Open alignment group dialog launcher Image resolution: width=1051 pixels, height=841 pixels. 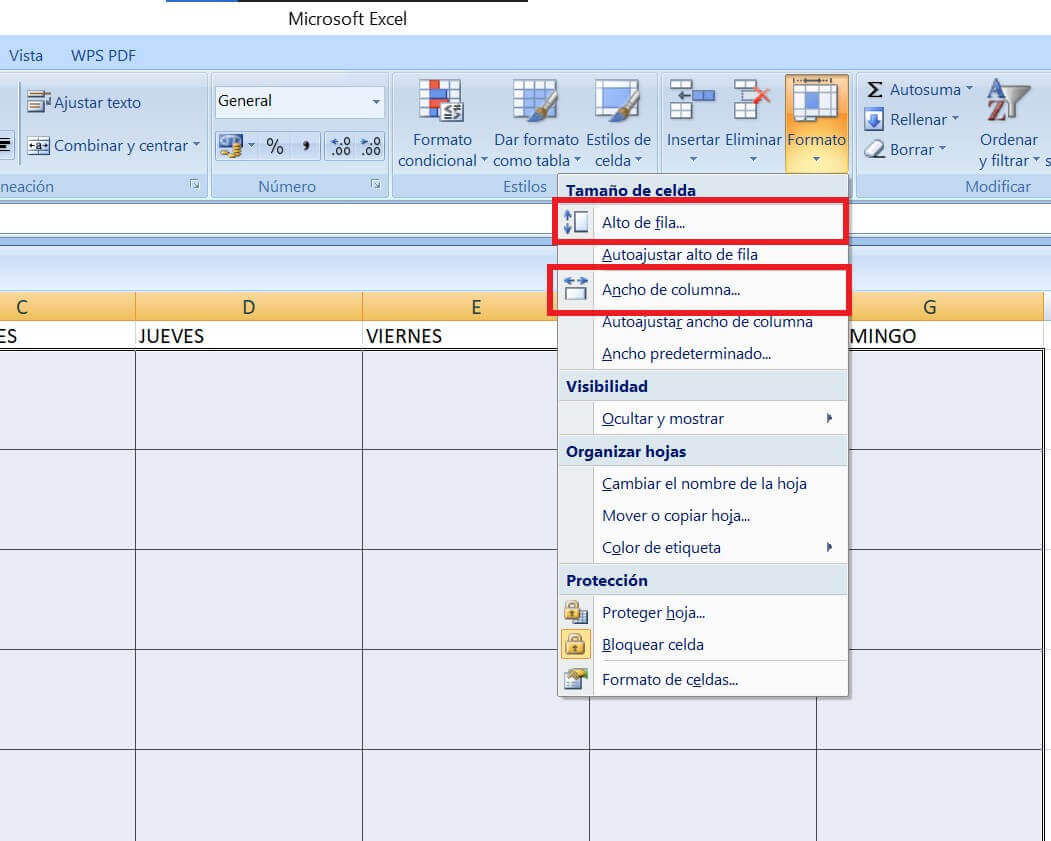click(x=194, y=184)
